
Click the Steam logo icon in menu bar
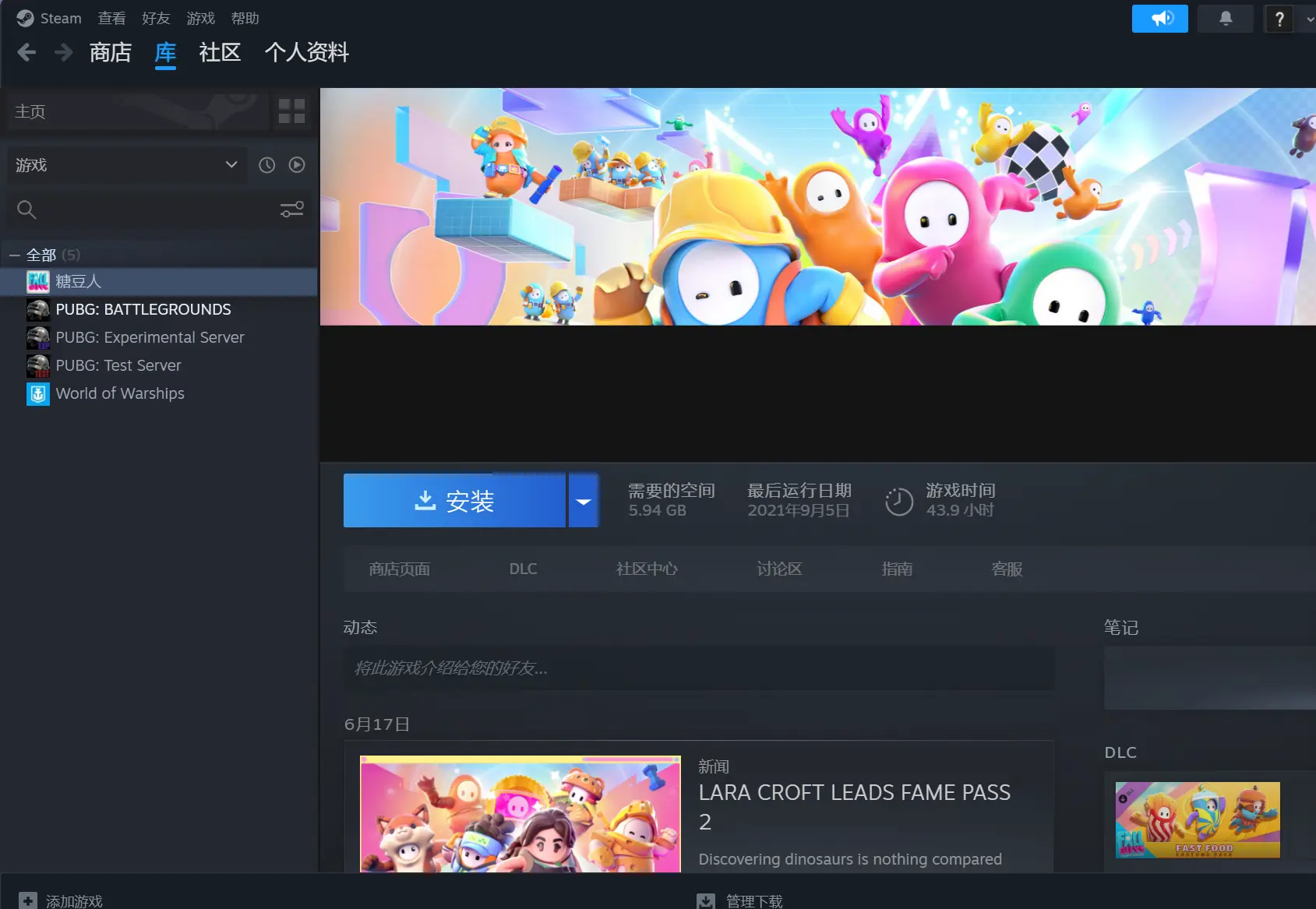point(25,18)
